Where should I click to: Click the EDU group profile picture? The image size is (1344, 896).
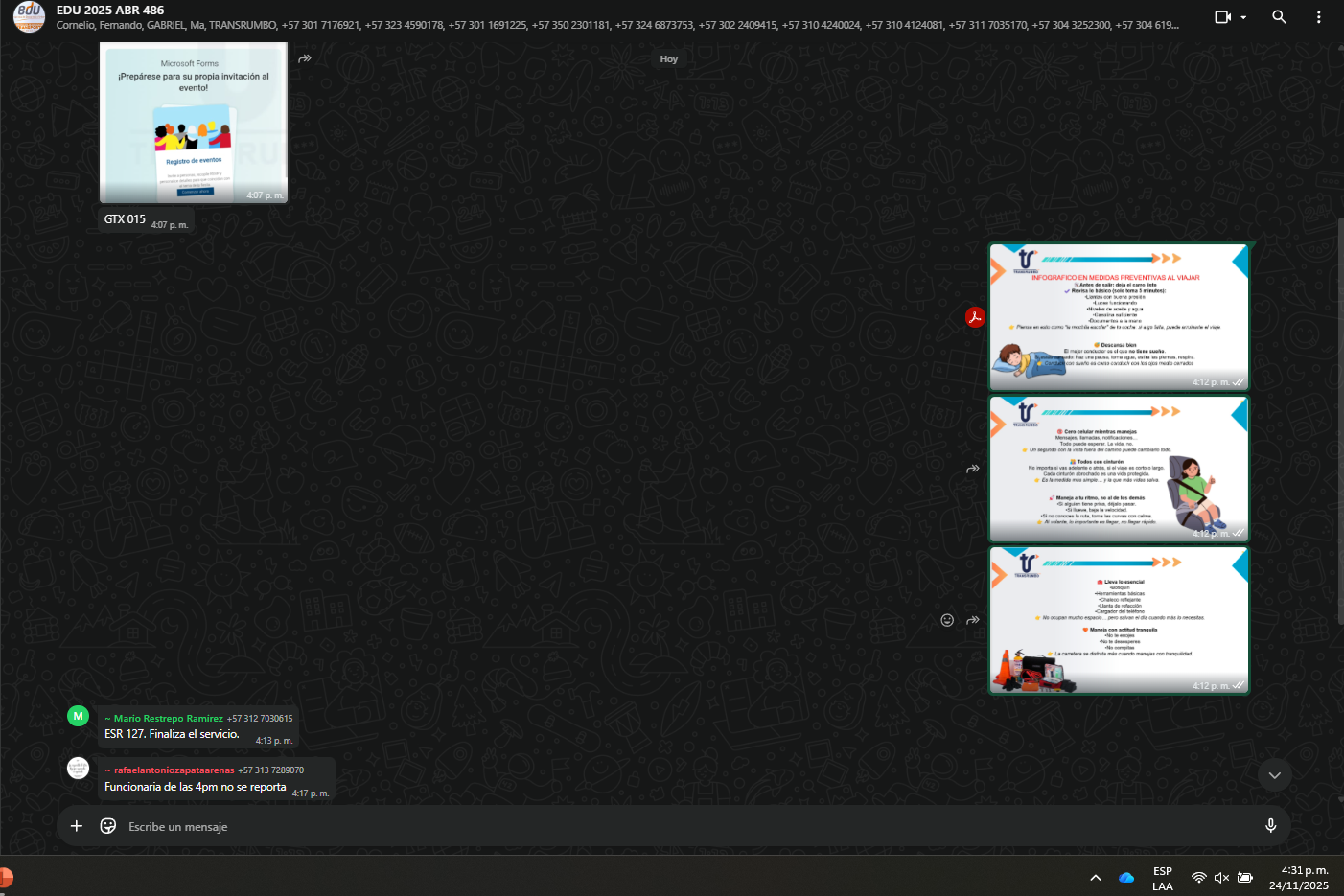tap(29, 16)
